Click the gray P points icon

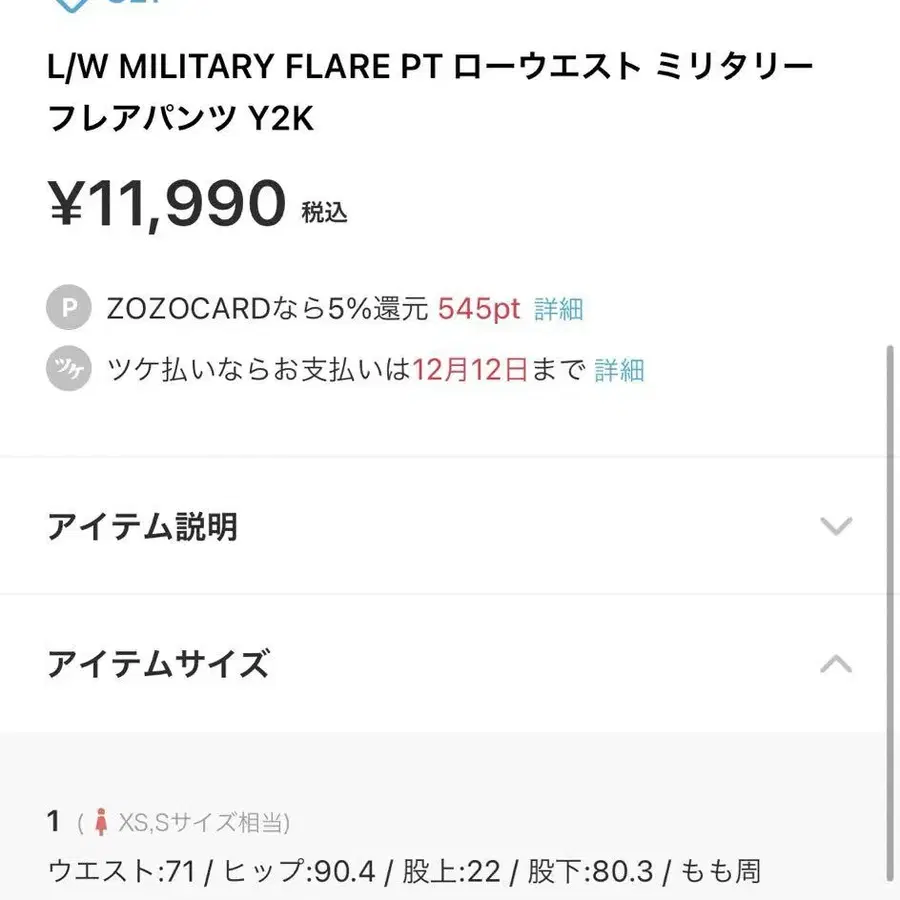69,309
